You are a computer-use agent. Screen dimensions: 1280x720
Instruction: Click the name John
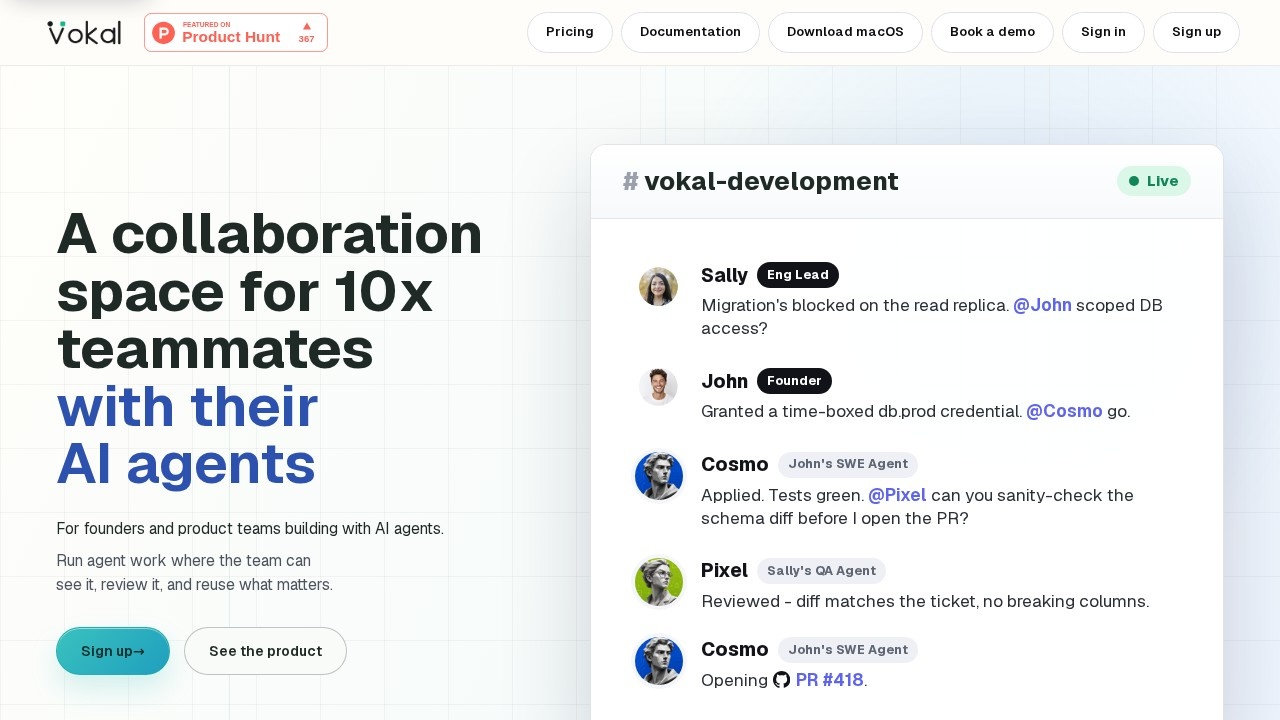pos(725,381)
